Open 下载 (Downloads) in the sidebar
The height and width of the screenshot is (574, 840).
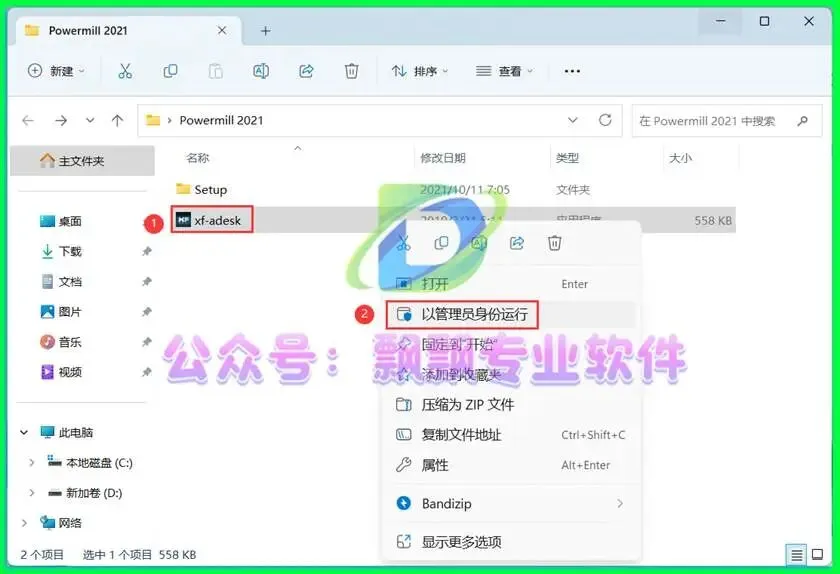pyautogui.click(x=61, y=251)
